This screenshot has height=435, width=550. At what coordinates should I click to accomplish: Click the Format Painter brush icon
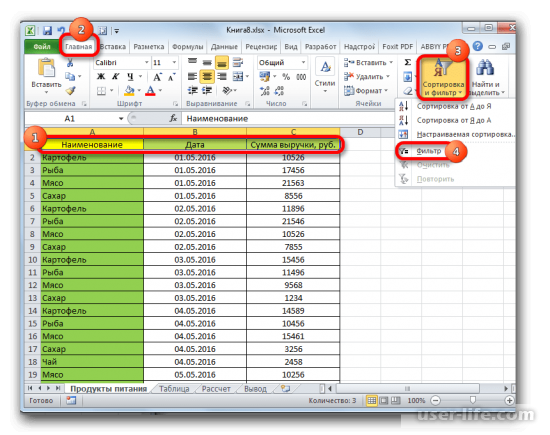click(x=71, y=91)
